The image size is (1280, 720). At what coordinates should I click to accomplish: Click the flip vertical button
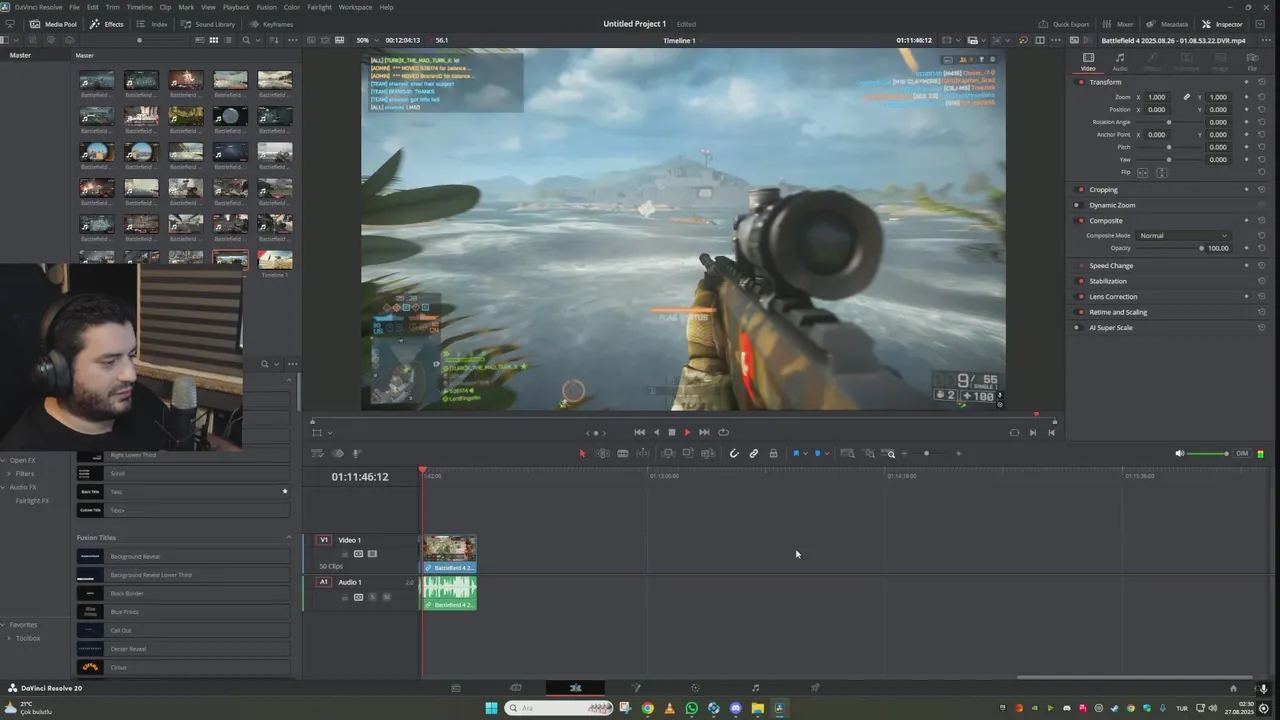pyautogui.click(x=1161, y=173)
